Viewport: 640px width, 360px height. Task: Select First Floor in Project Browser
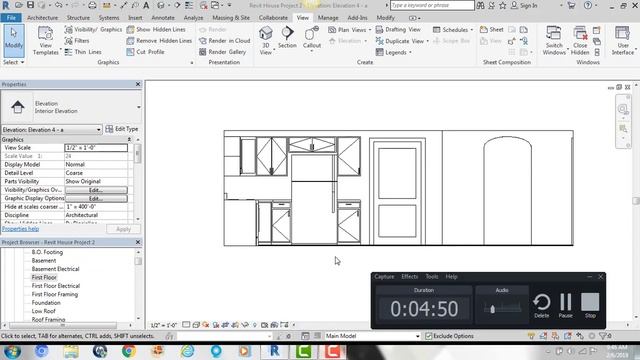[x=44, y=278]
